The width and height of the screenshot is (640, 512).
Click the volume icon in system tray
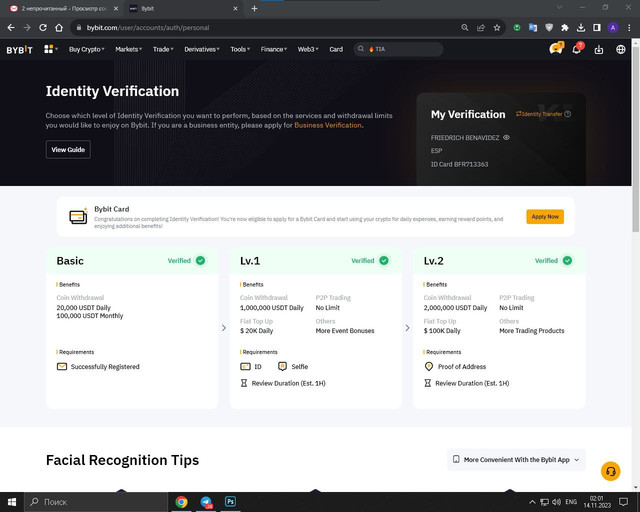[x=556, y=502]
